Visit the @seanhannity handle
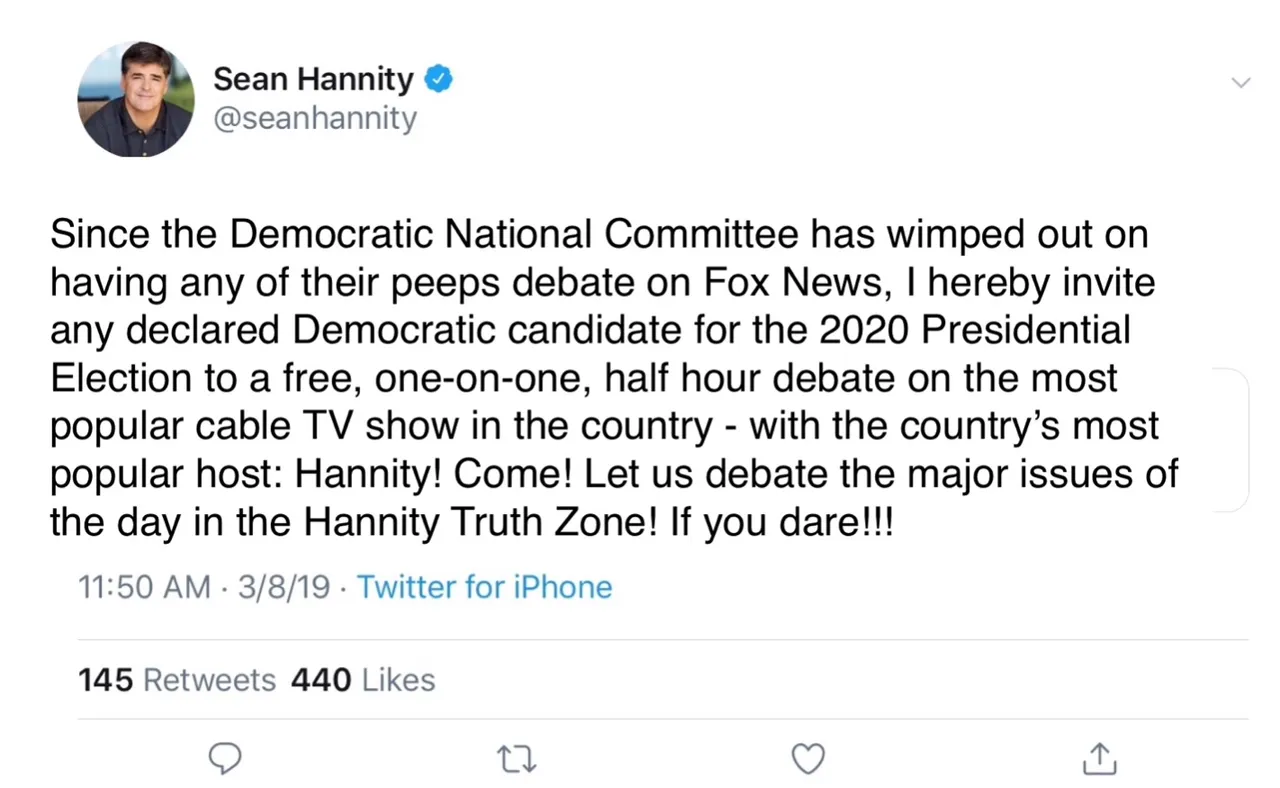The image size is (1280, 788). (315, 119)
